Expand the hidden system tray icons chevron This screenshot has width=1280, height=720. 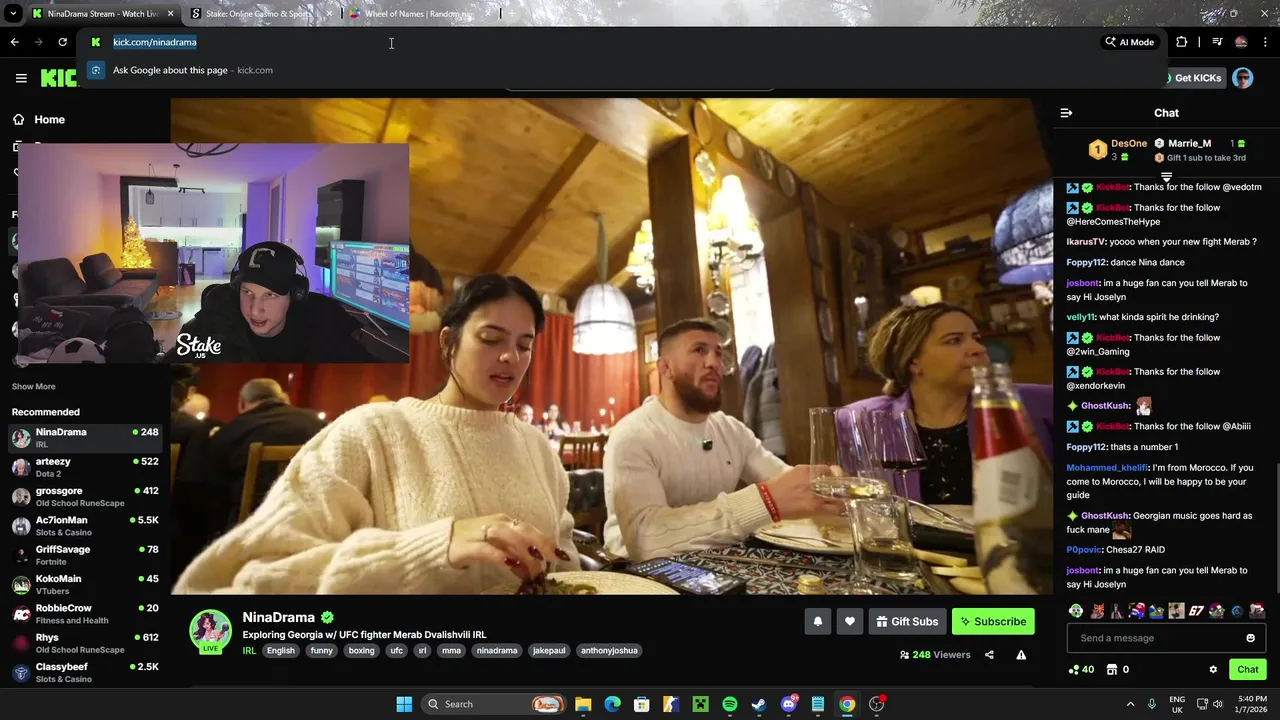1130,704
